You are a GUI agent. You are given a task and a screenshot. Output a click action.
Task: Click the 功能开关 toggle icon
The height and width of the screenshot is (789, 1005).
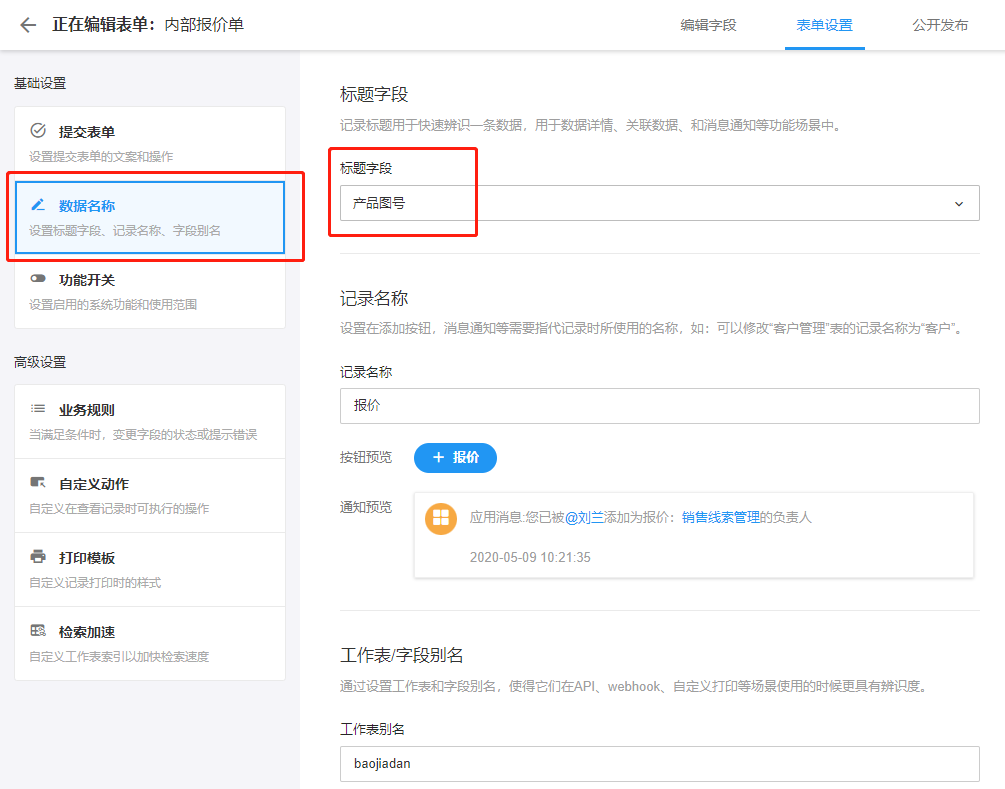click(38, 279)
